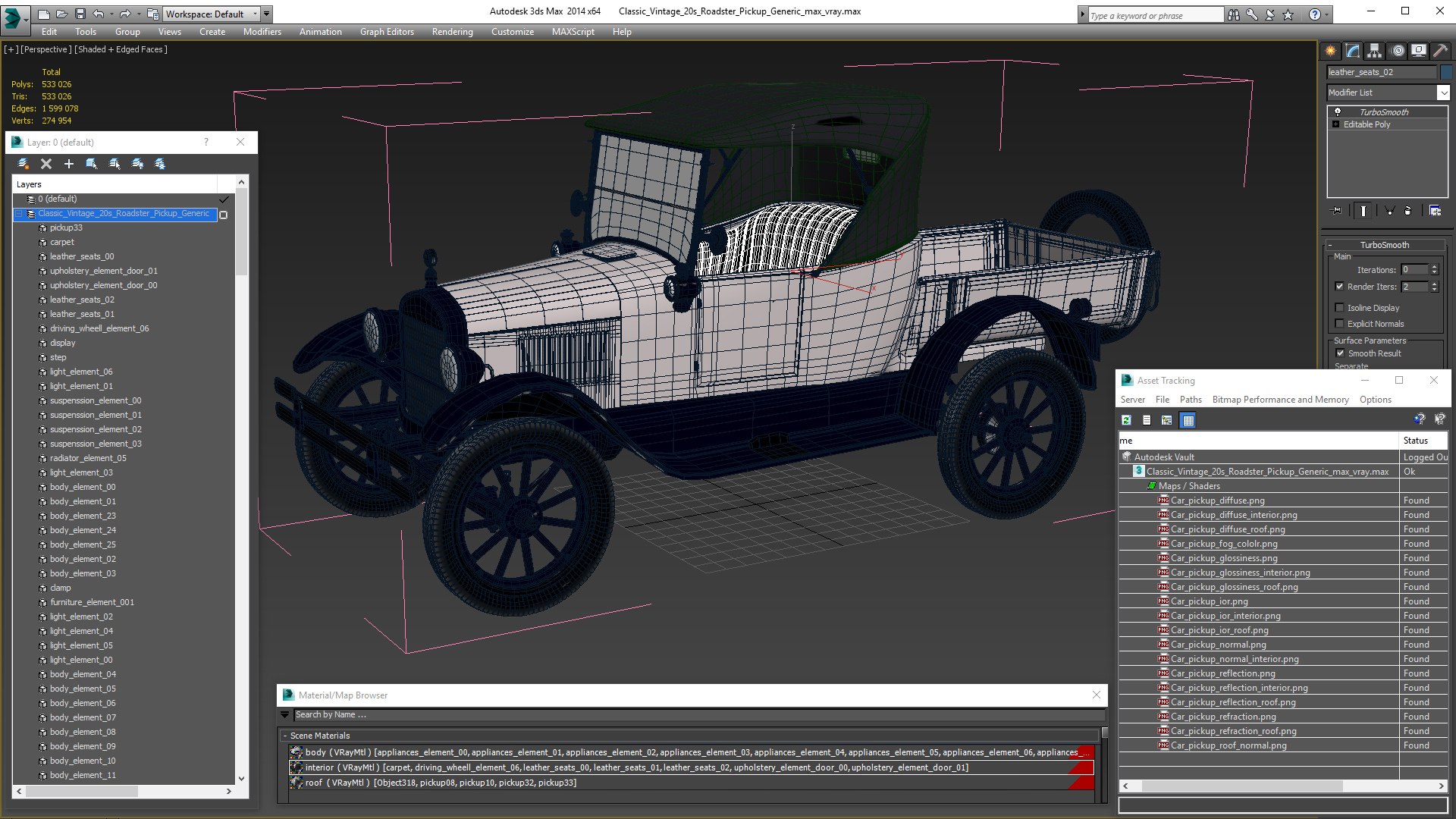
Task: Open the Hierarchy command panel tab
Action: [x=1374, y=51]
